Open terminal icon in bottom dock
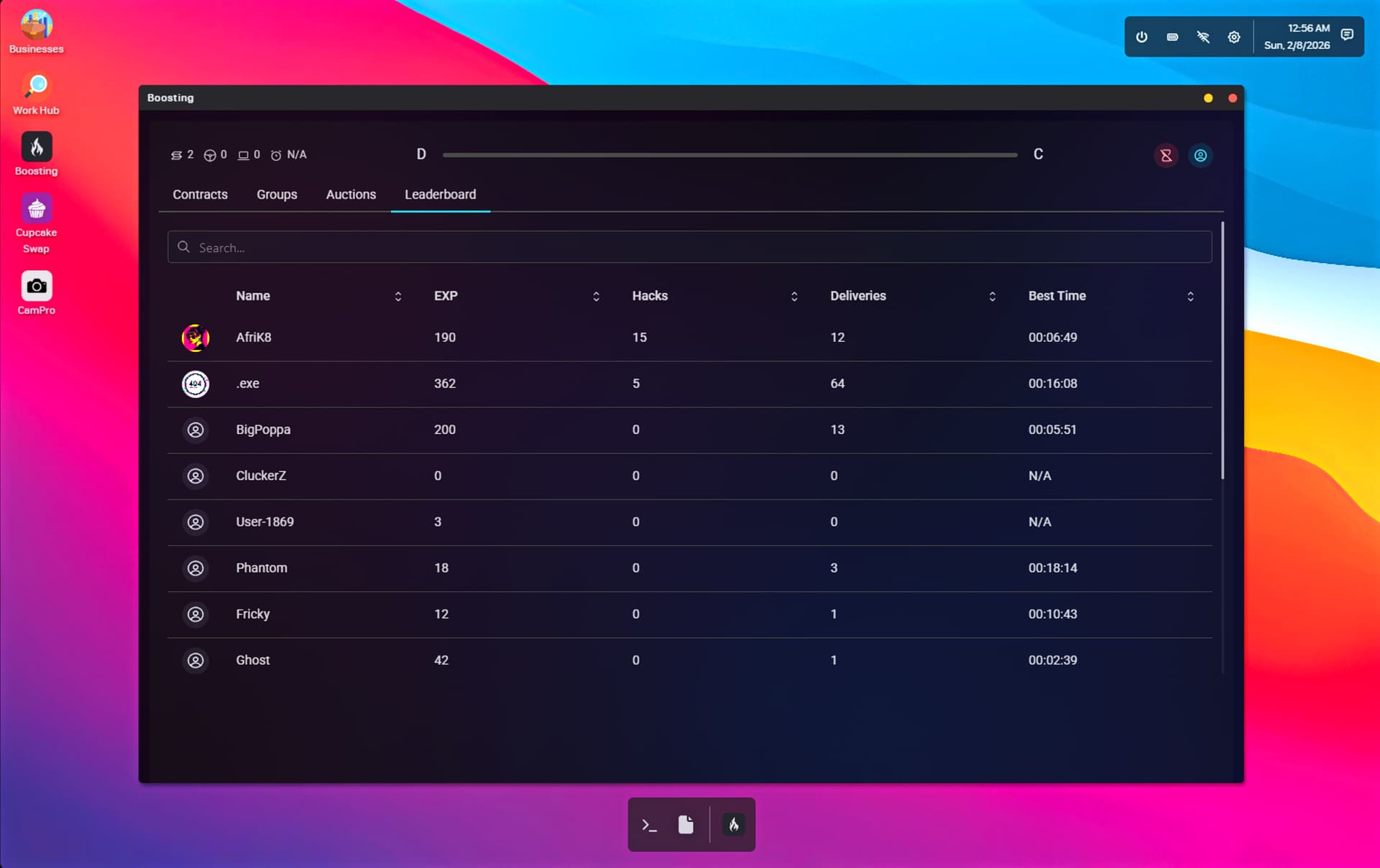This screenshot has width=1380, height=868. click(x=649, y=826)
